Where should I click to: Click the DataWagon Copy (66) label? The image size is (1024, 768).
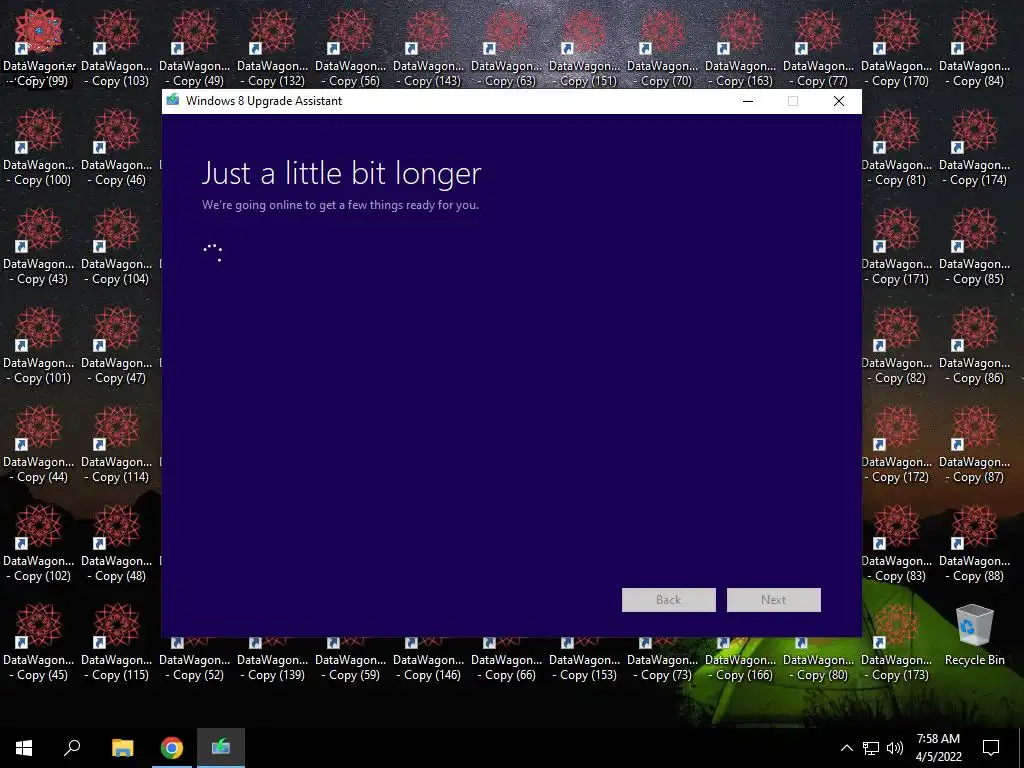(x=507, y=667)
